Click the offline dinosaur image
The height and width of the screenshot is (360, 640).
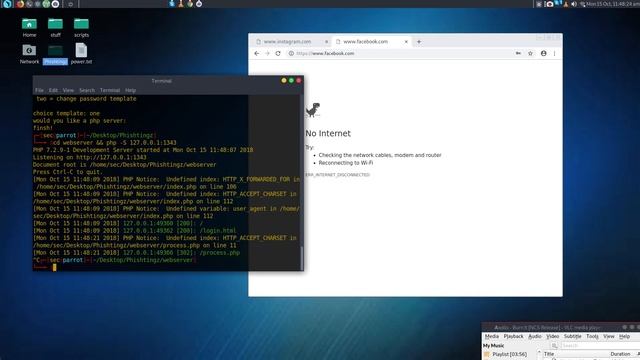coord(313,110)
